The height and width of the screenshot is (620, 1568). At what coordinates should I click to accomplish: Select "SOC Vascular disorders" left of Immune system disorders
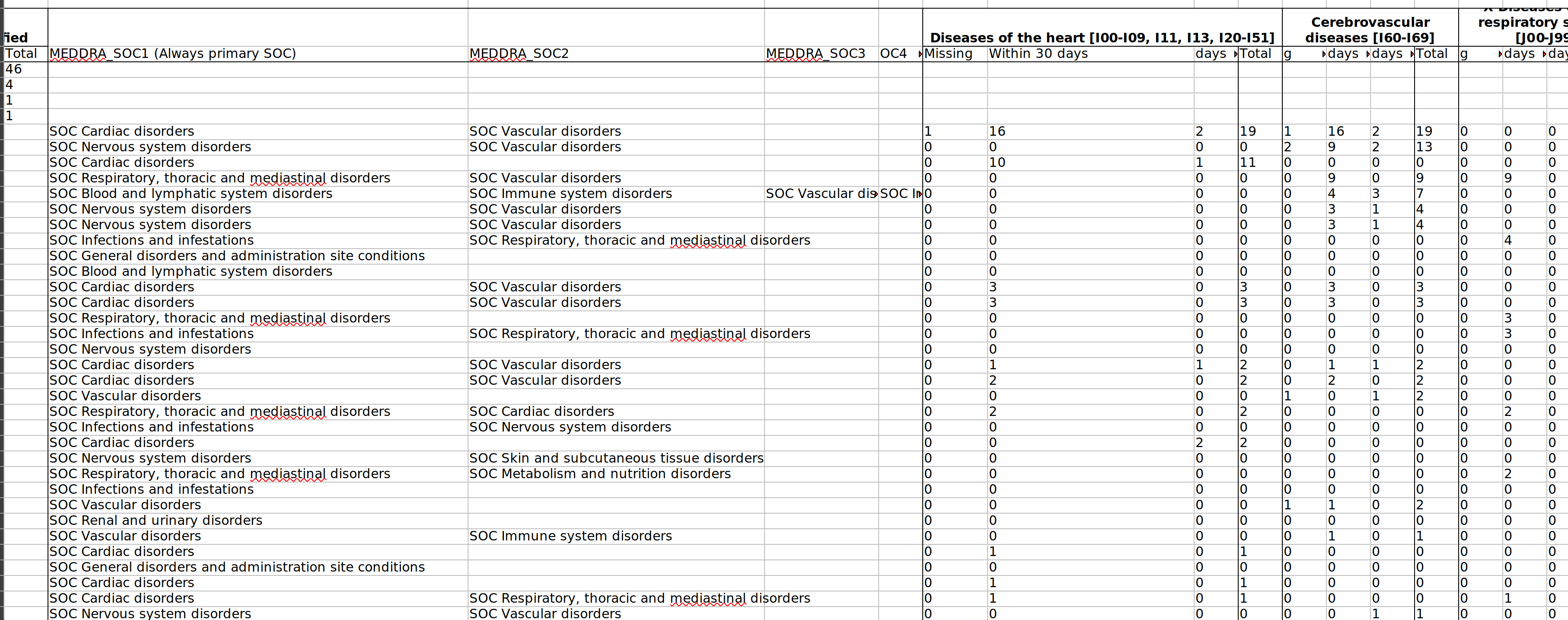(x=258, y=537)
